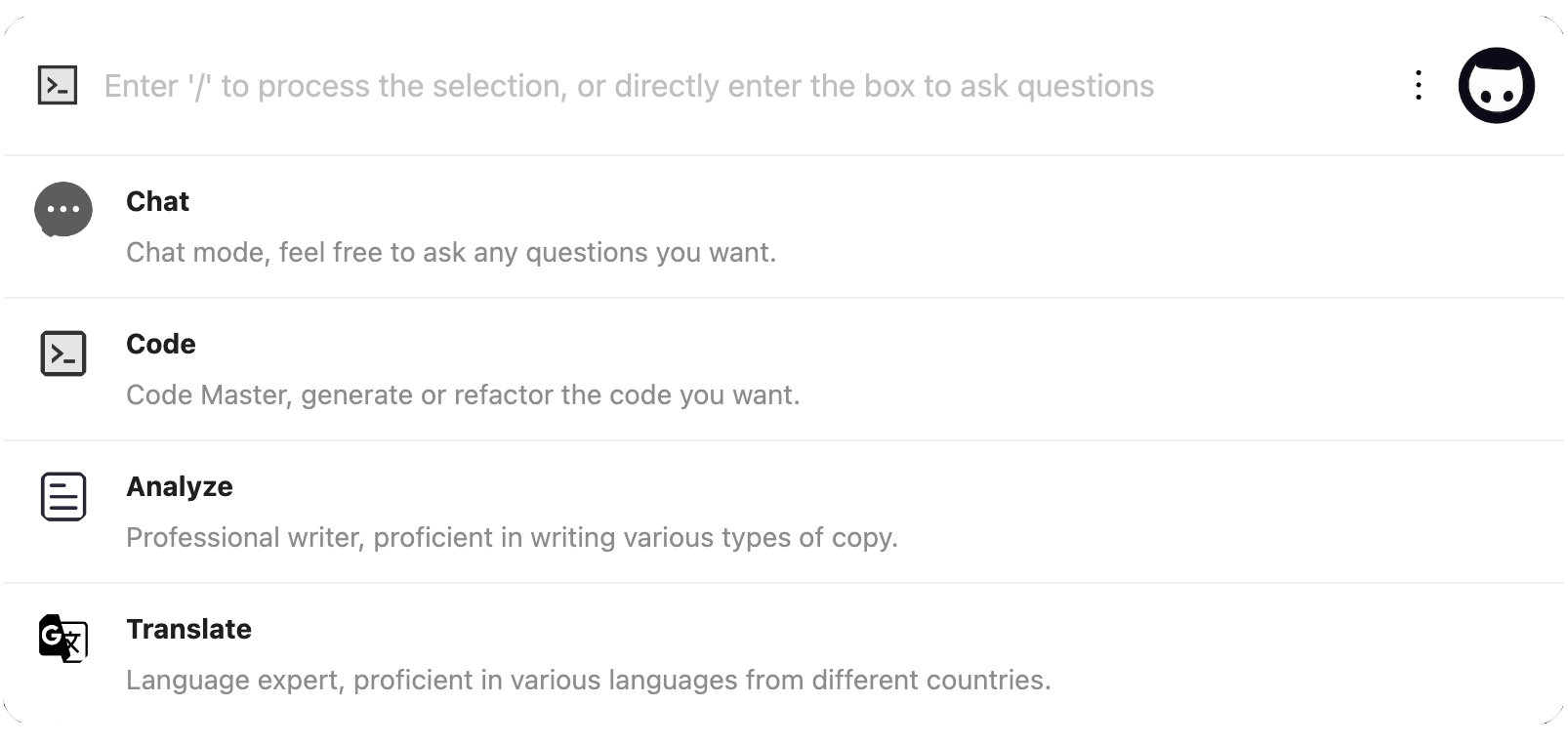This screenshot has width=1568, height=746.
Task: Pick the Chat mode list row
Action: click(784, 227)
